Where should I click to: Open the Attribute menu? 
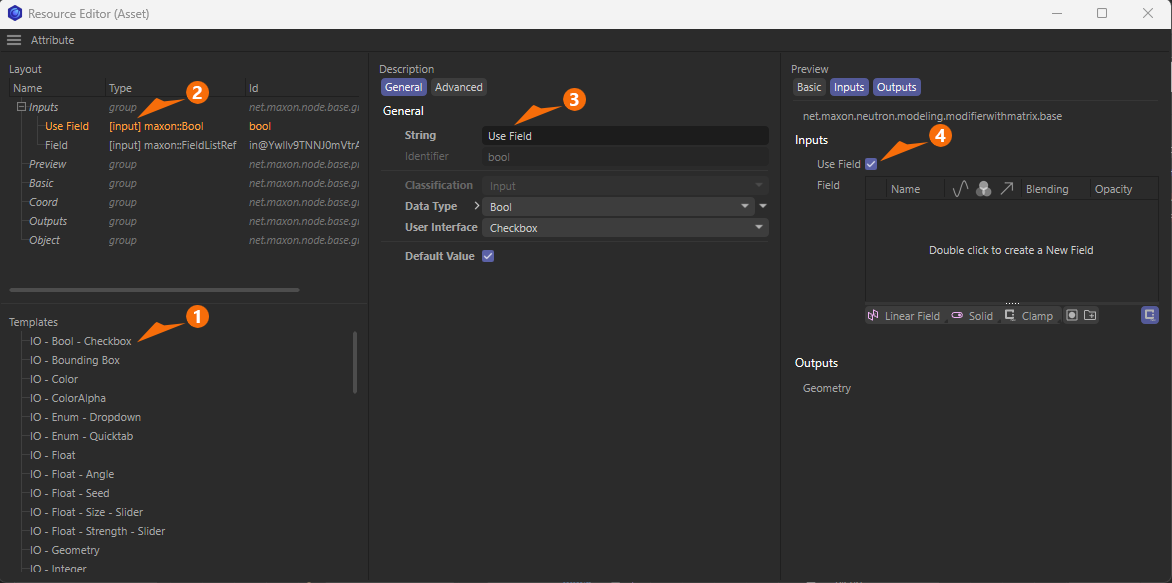pos(52,40)
